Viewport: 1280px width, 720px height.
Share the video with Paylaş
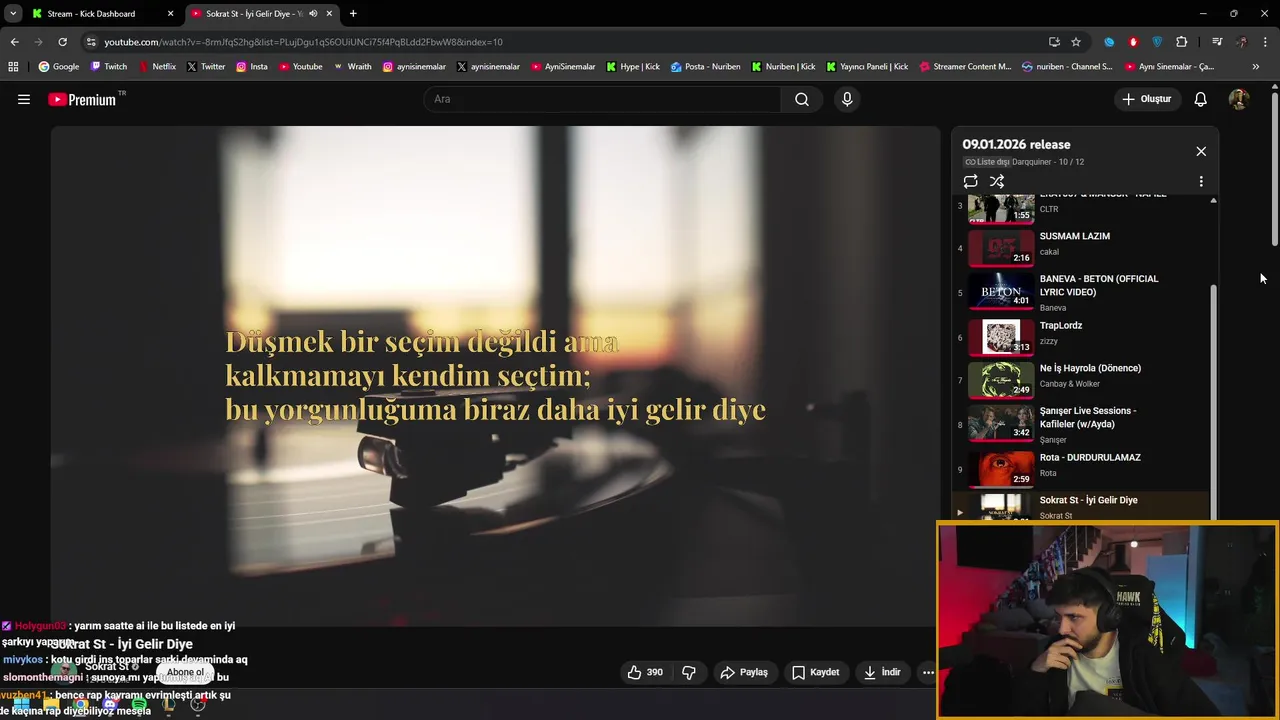click(x=744, y=672)
